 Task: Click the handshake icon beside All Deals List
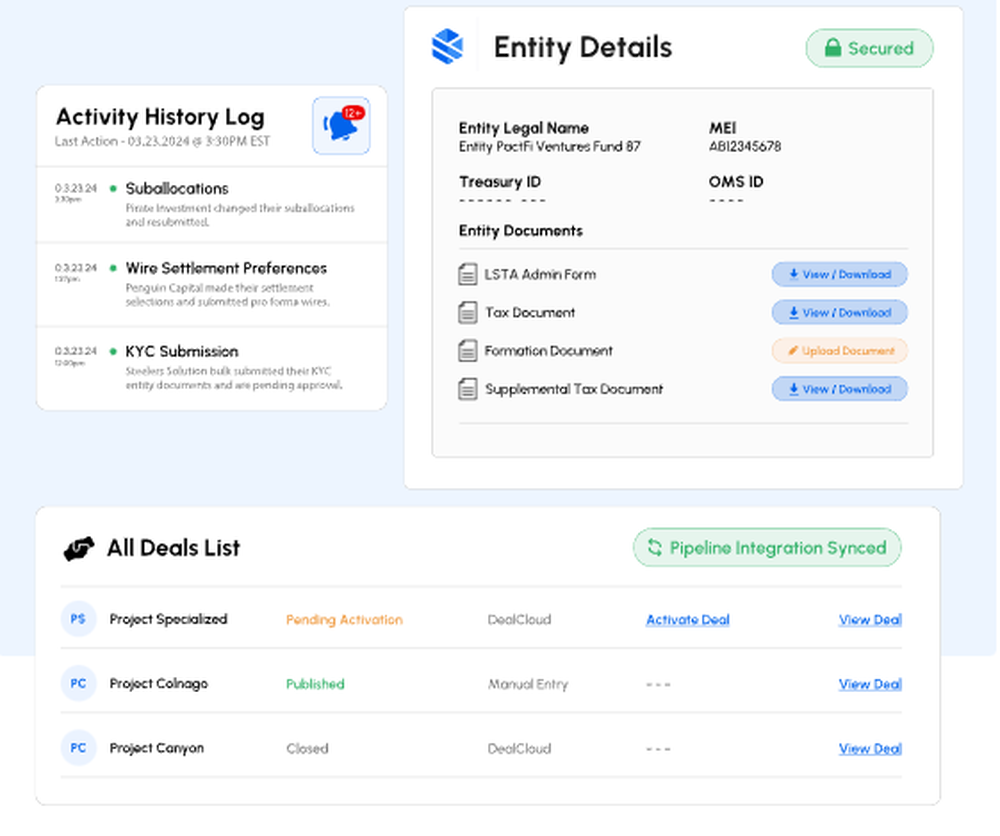[79, 547]
